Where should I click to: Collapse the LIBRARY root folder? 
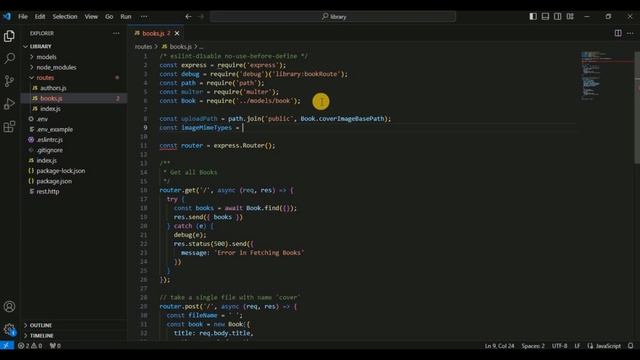click(40, 47)
